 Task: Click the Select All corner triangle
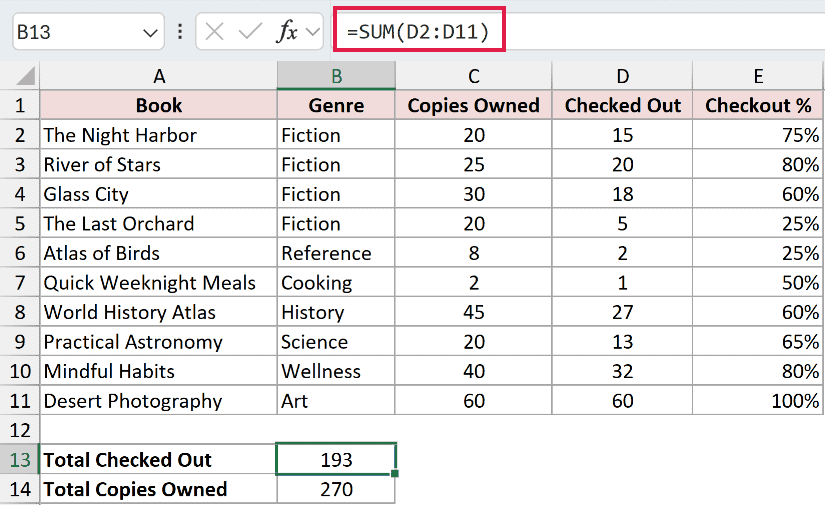click(x=25, y=76)
